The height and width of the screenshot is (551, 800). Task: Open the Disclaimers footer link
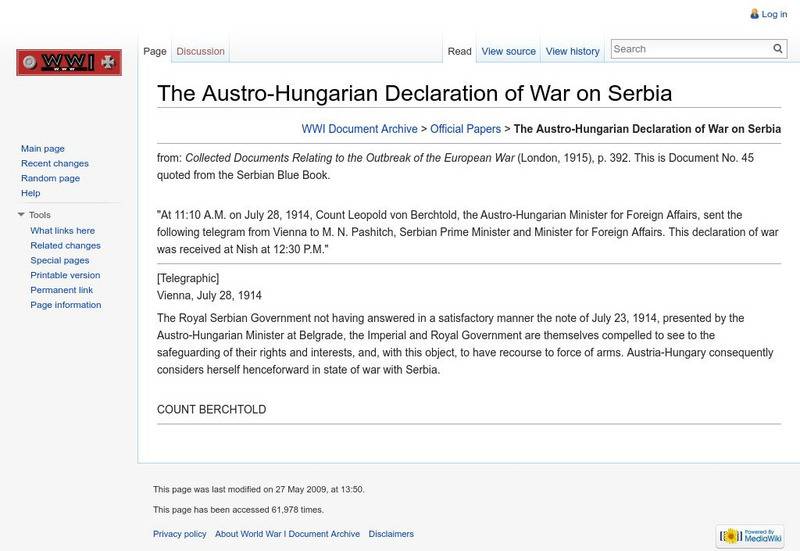click(x=391, y=534)
